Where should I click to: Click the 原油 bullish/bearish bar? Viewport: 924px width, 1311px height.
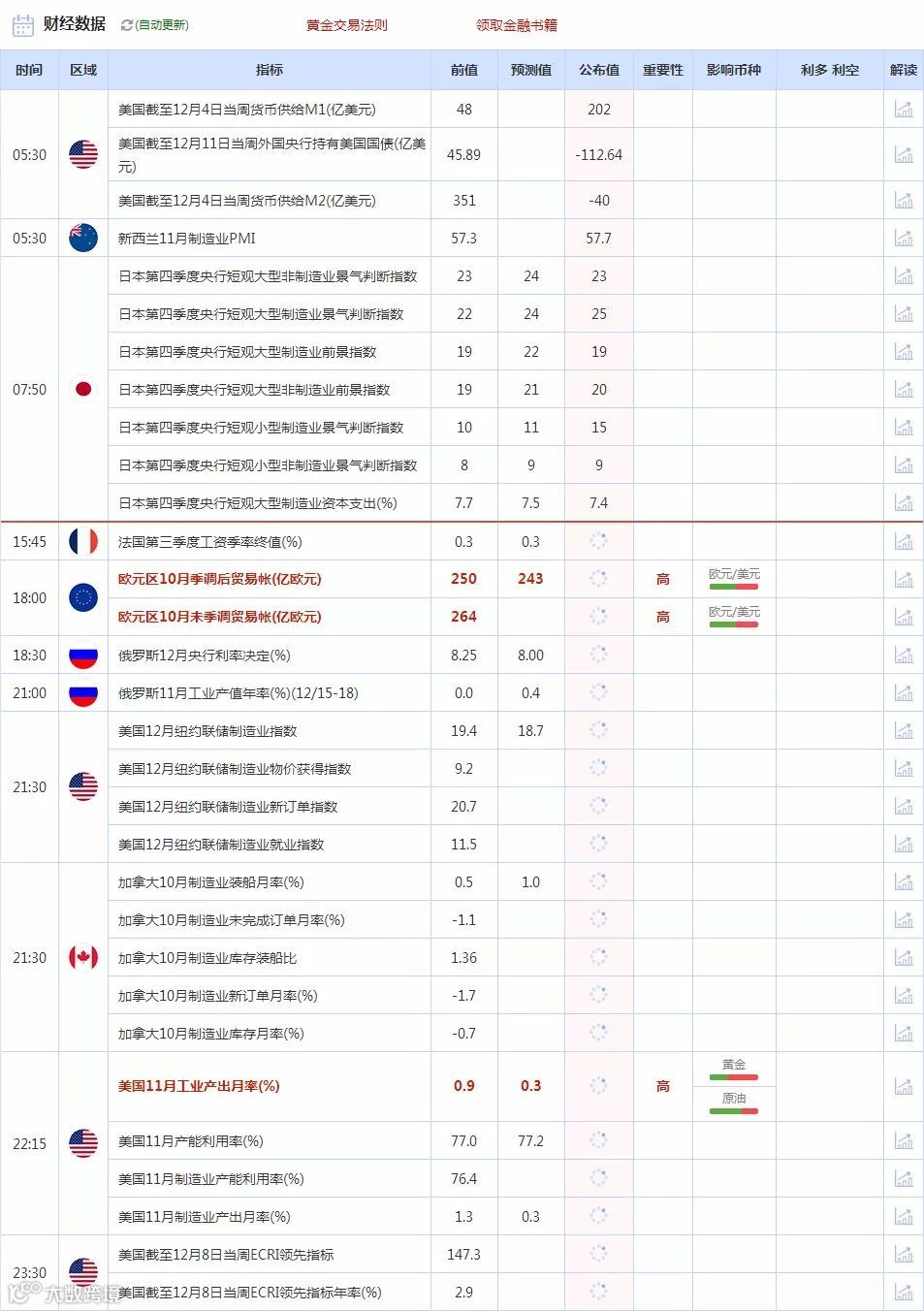(734, 1111)
